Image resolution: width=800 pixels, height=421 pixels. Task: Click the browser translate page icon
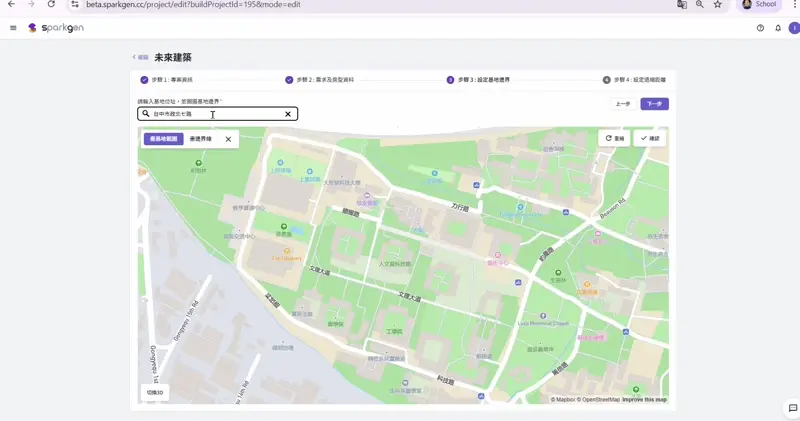pyautogui.click(x=682, y=4)
